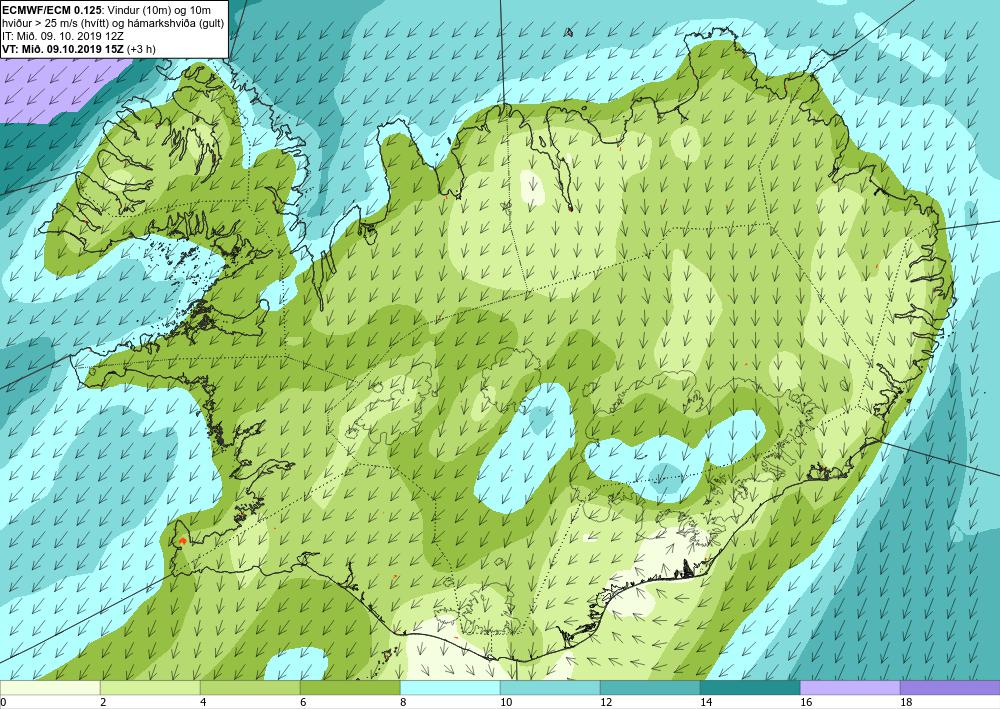Click the "4" scale label
The width and height of the screenshot is (1000, 709).
pos(203,702)
